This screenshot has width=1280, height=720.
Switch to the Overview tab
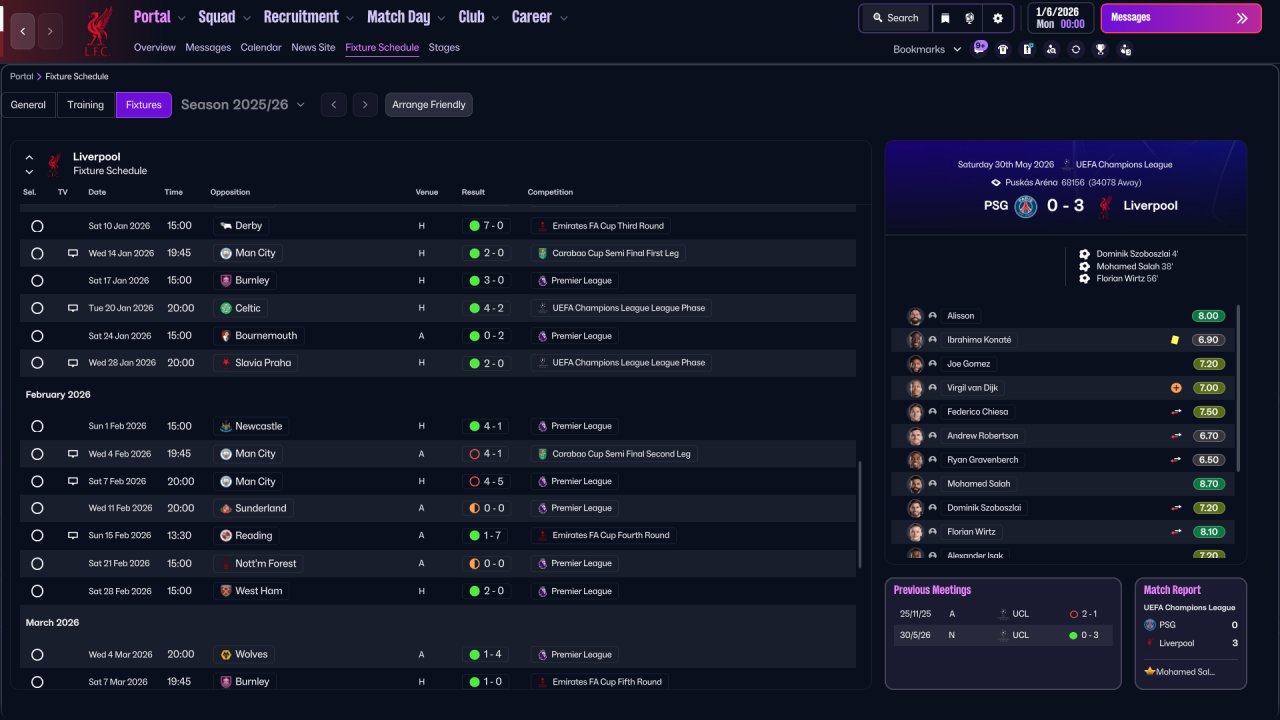pyautogui.click(x=154, y=48)
